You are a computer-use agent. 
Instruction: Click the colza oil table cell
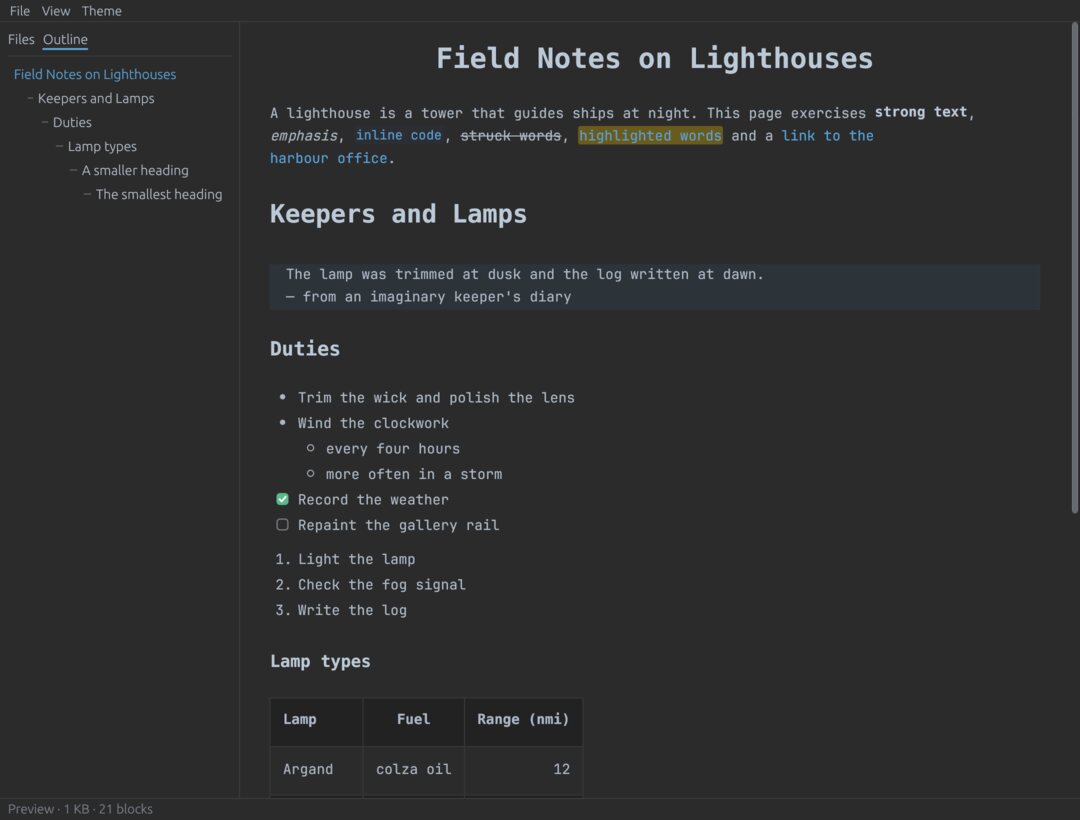[x=413, y=771]
